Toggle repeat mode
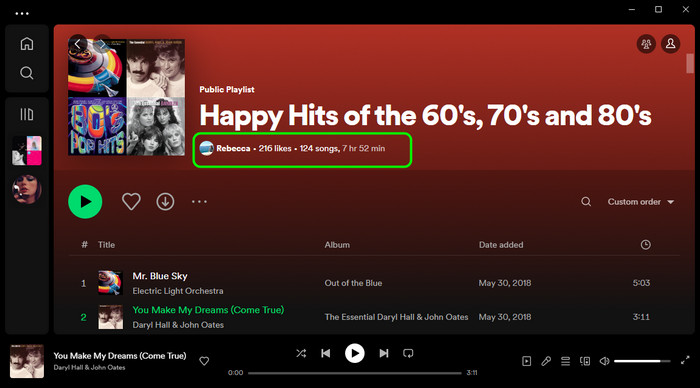Image resolution: width=700 pixels, height=388 pixels. click(408, 354)
